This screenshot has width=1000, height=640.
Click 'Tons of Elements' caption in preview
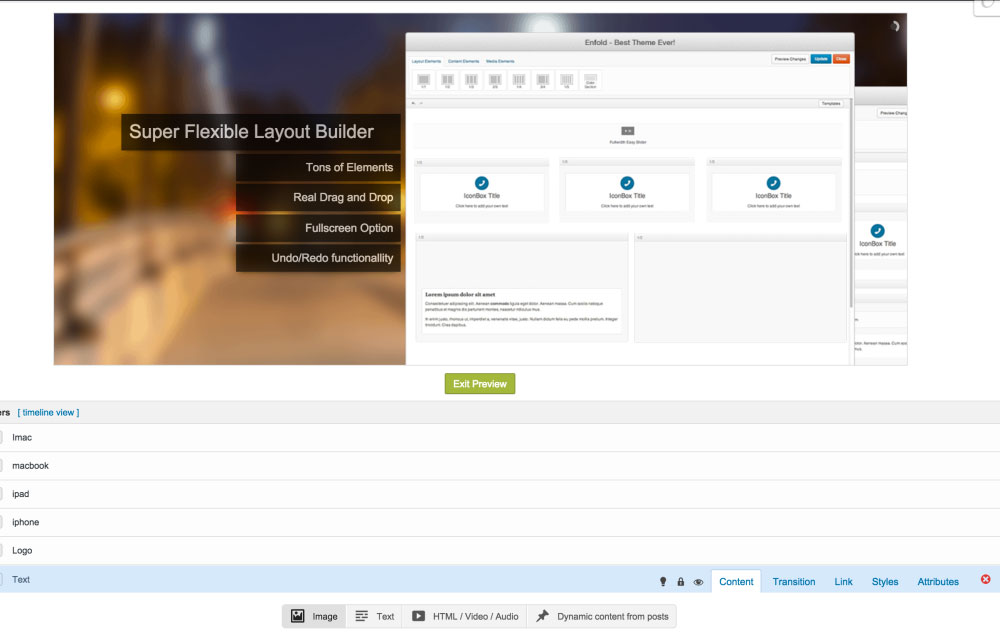click(319, 168)
